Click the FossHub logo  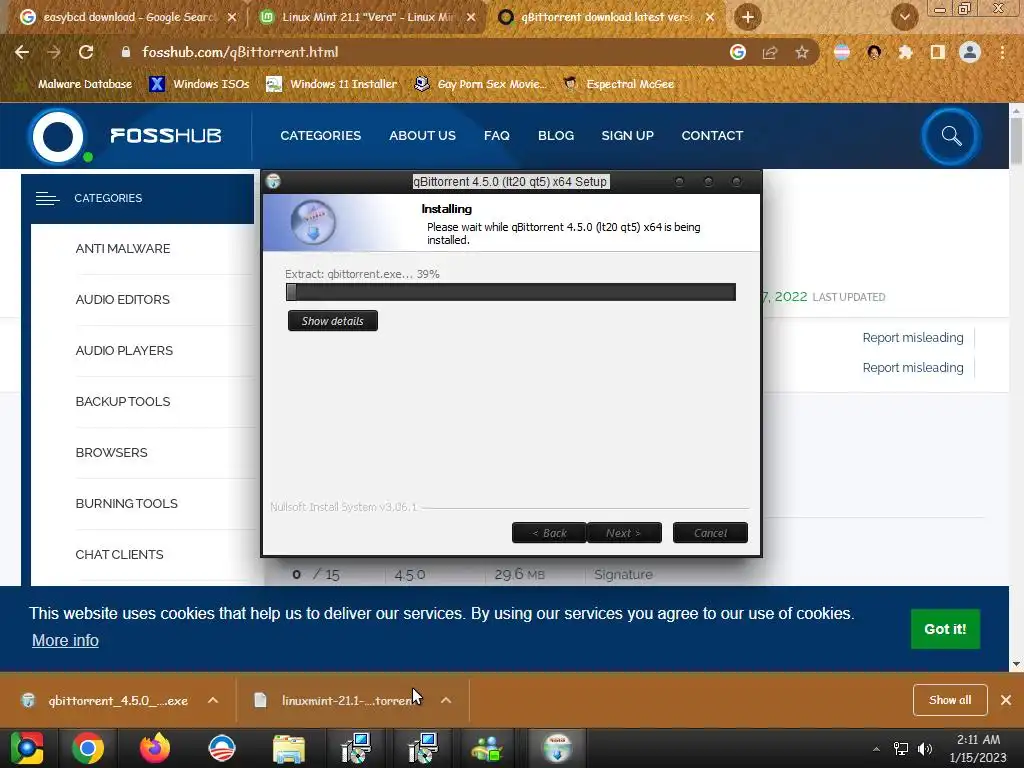[125, 136]
